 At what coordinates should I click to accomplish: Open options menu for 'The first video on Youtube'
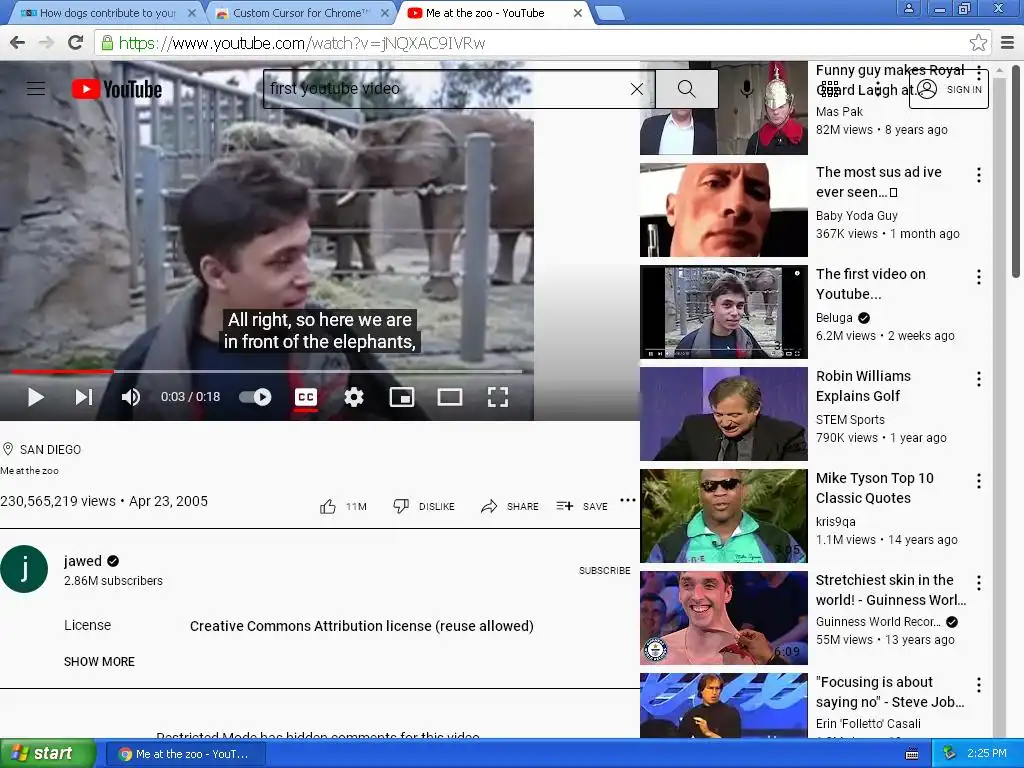[x=978, y=277]
